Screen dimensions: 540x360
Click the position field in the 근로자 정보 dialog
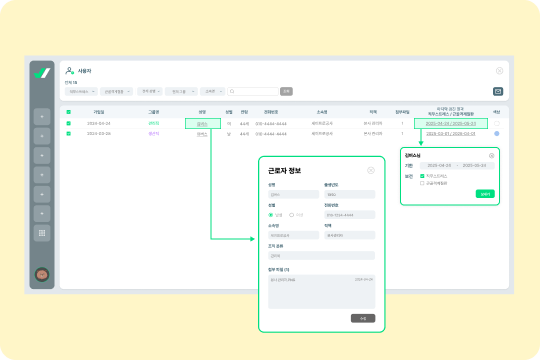click(350, 235)
